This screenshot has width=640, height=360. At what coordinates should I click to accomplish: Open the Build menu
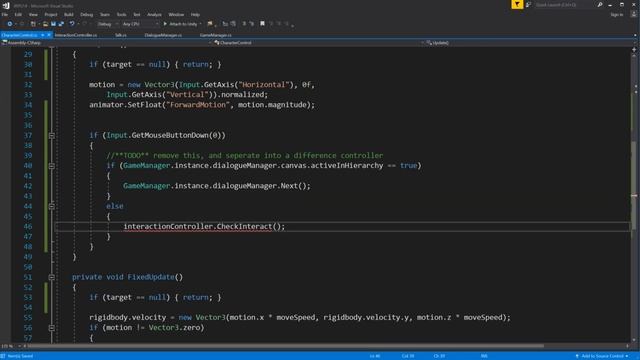69,14
